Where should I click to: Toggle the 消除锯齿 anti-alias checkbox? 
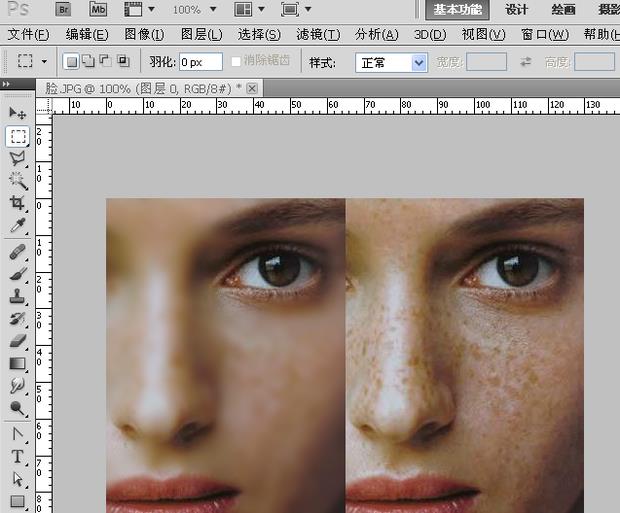tap(236, 61)
